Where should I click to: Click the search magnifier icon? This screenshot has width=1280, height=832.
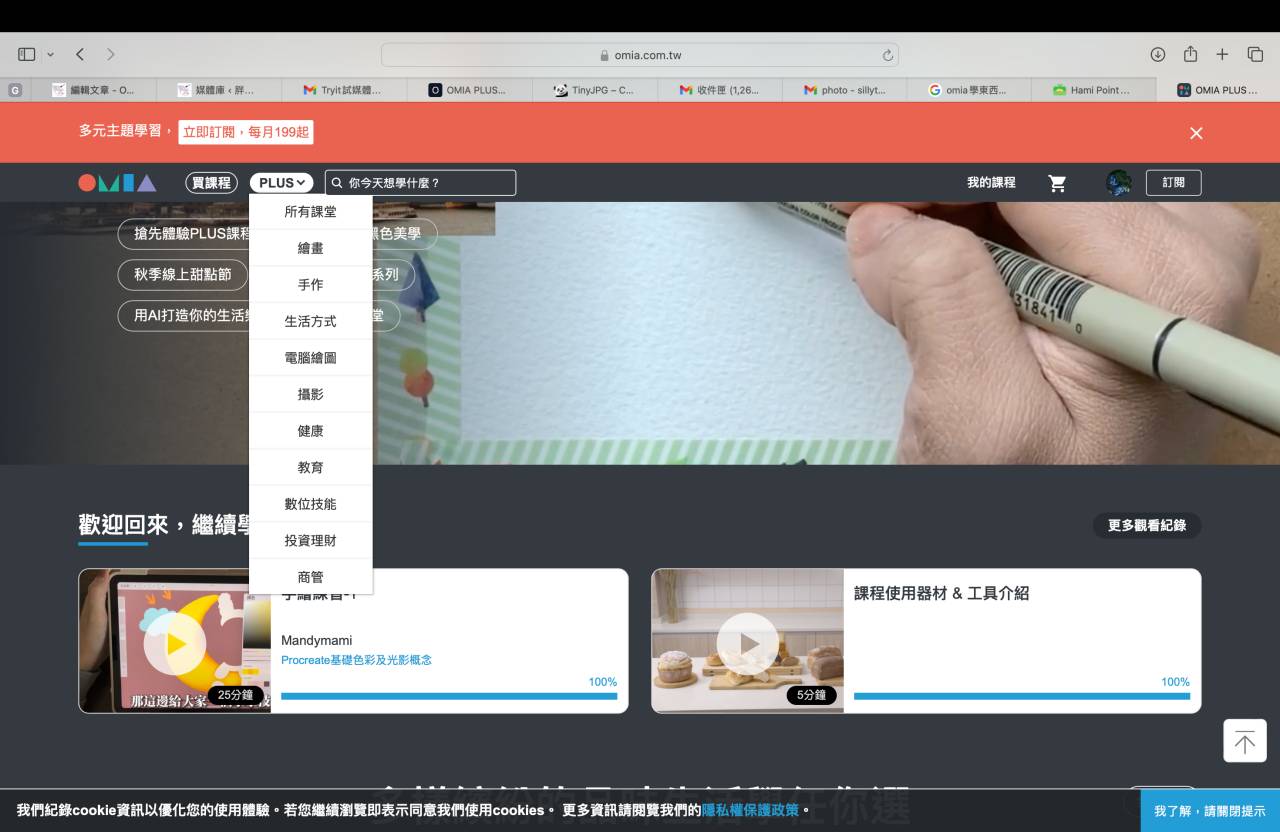(x=337, y=183)
